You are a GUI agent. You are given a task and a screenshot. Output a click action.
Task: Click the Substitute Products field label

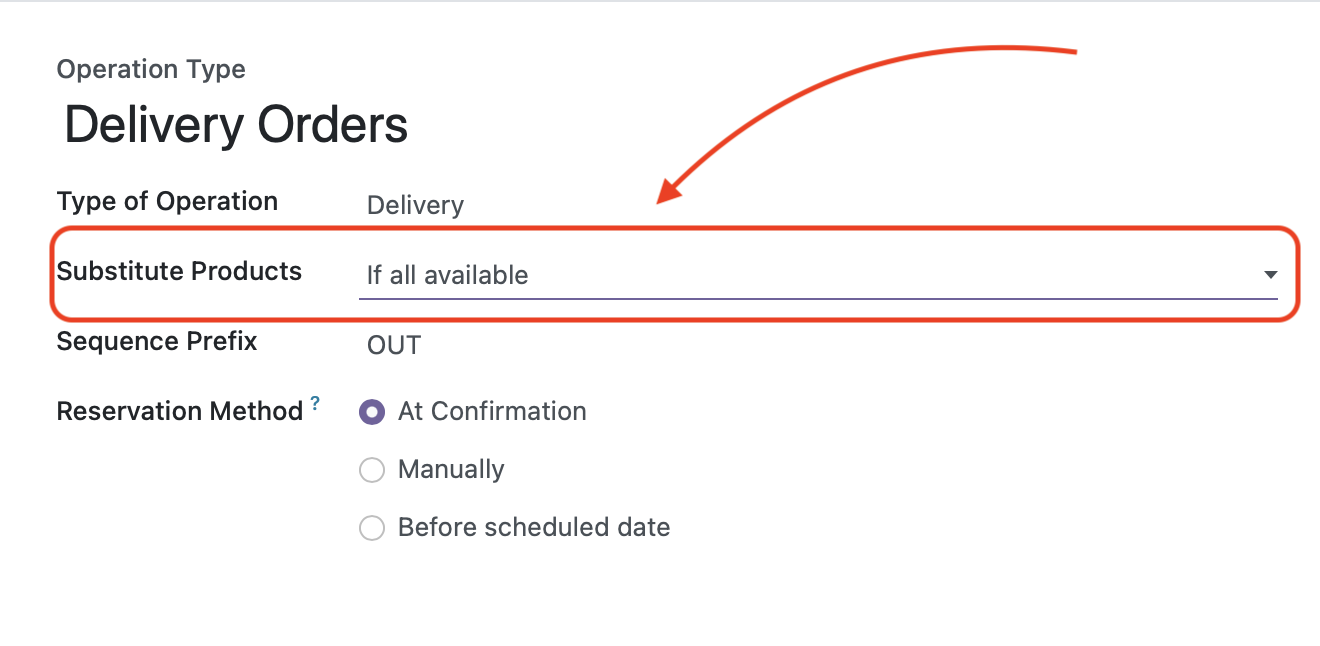click(x=179, y=271)
